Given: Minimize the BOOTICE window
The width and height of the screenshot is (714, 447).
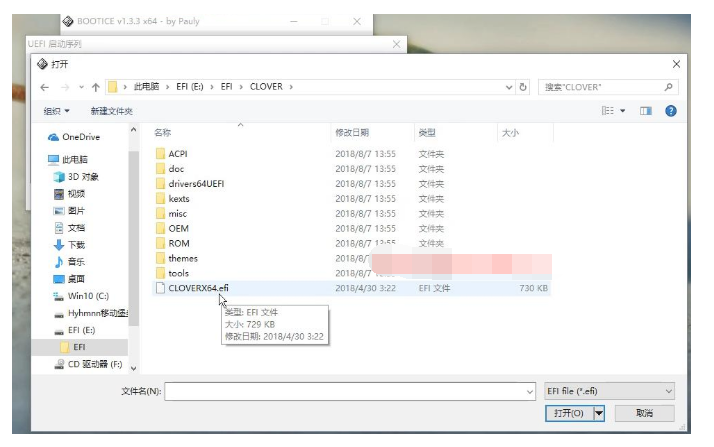Looking at the screenshot, I should 294,21.
